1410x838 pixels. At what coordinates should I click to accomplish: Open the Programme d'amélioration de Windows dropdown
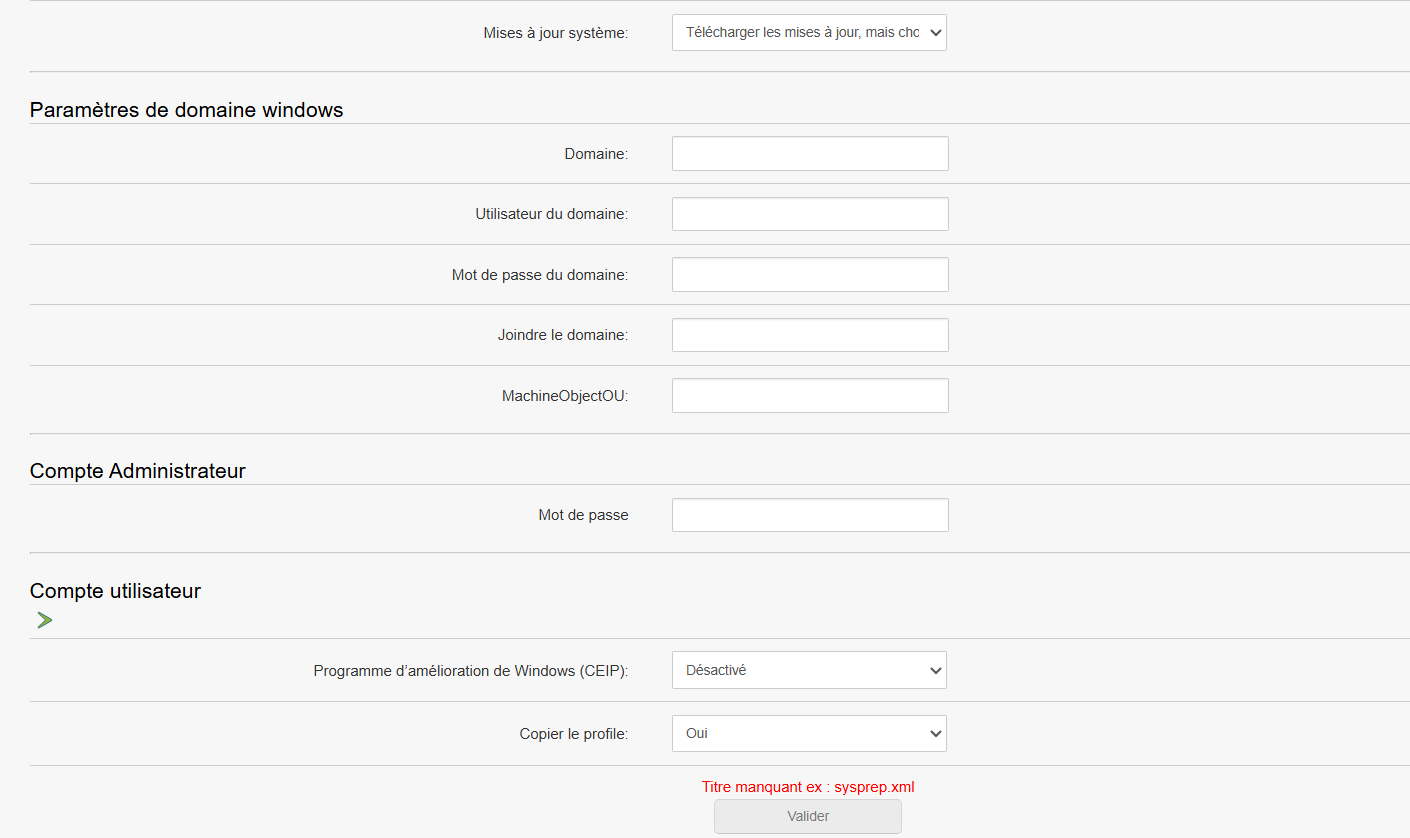[x=809, y=670]
